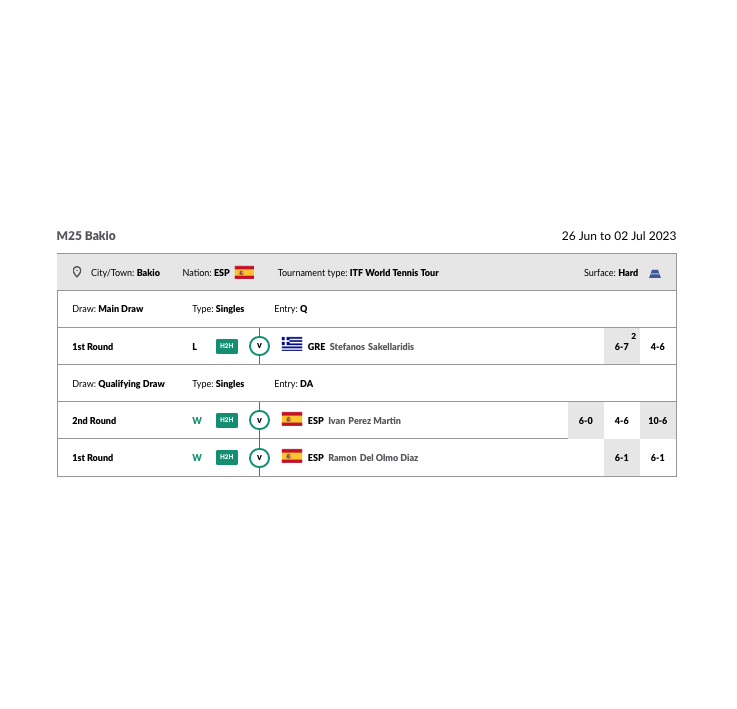Click the Spain flag beside Nation ESP
The height and width of the screenshot is (709, 737).
244,272
